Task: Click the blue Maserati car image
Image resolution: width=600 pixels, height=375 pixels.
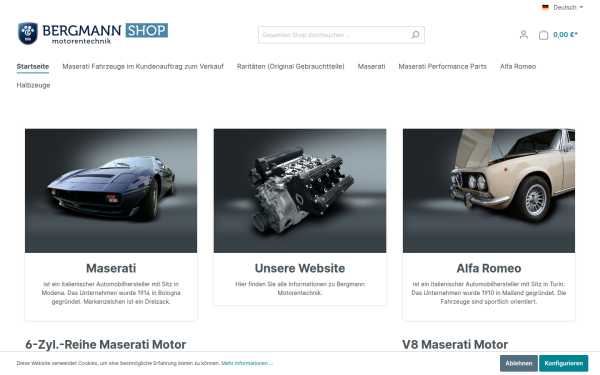Action: tap(111, 191)
